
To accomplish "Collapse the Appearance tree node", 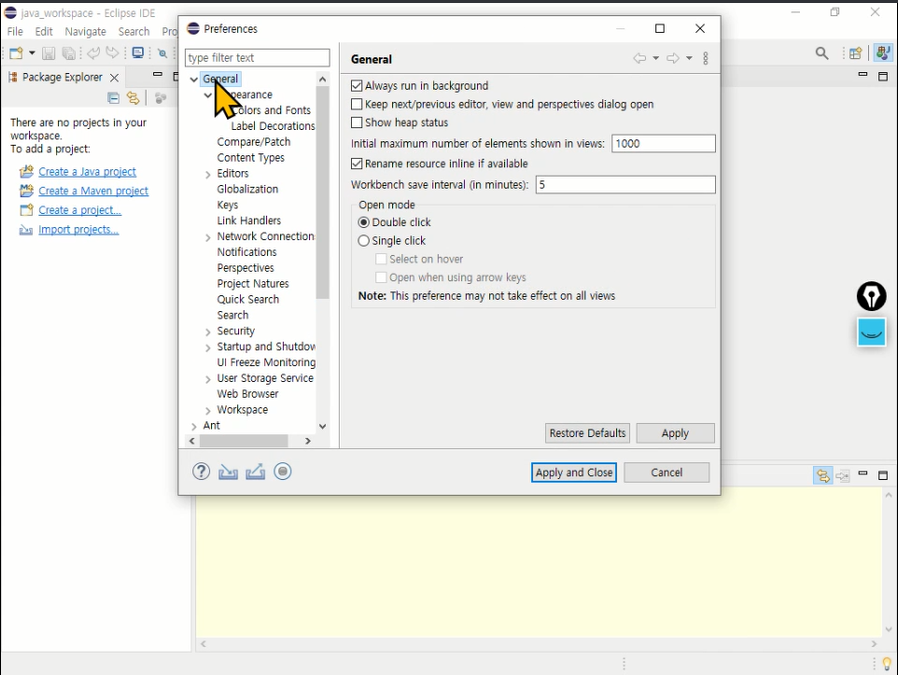I will coord(208,95).
